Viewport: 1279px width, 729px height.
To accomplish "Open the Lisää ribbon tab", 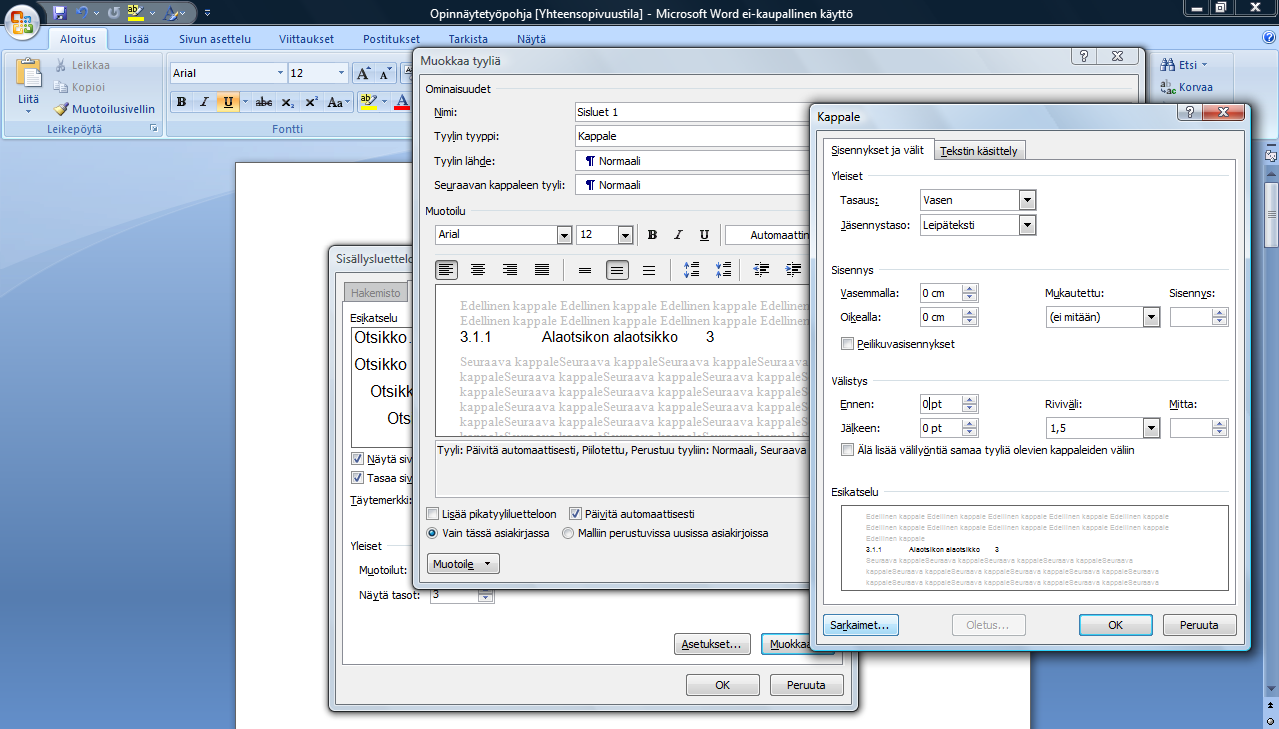I will [138, 39].
